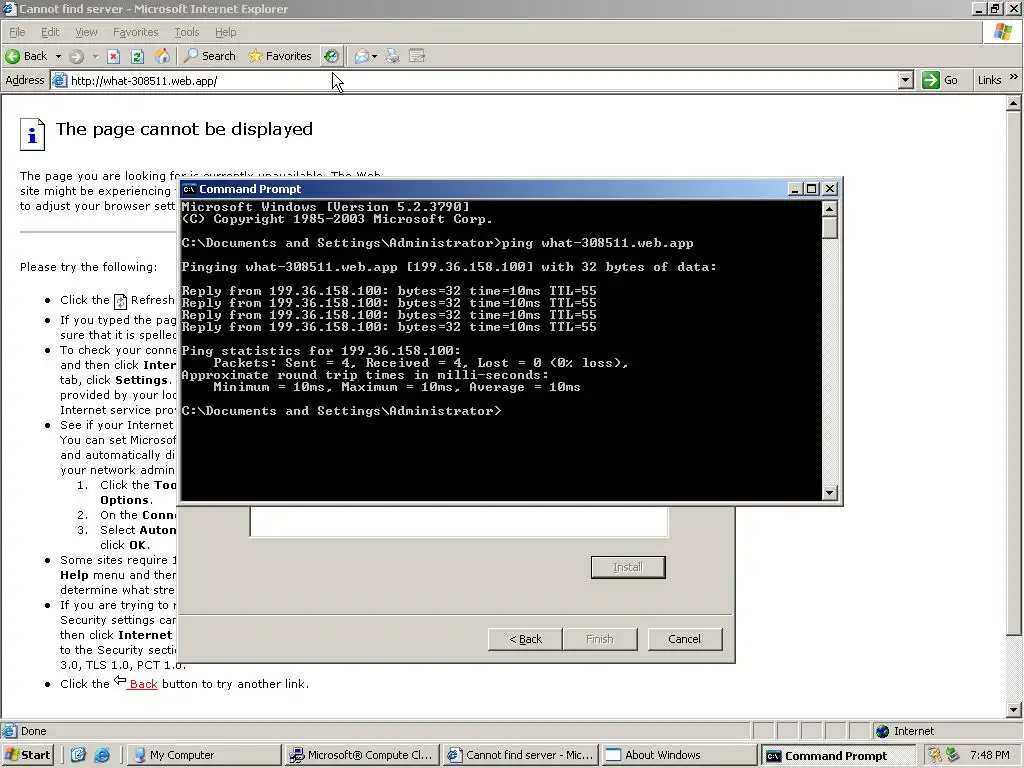
Task: Click the History icon in toolbar
Action: [331, 56]
